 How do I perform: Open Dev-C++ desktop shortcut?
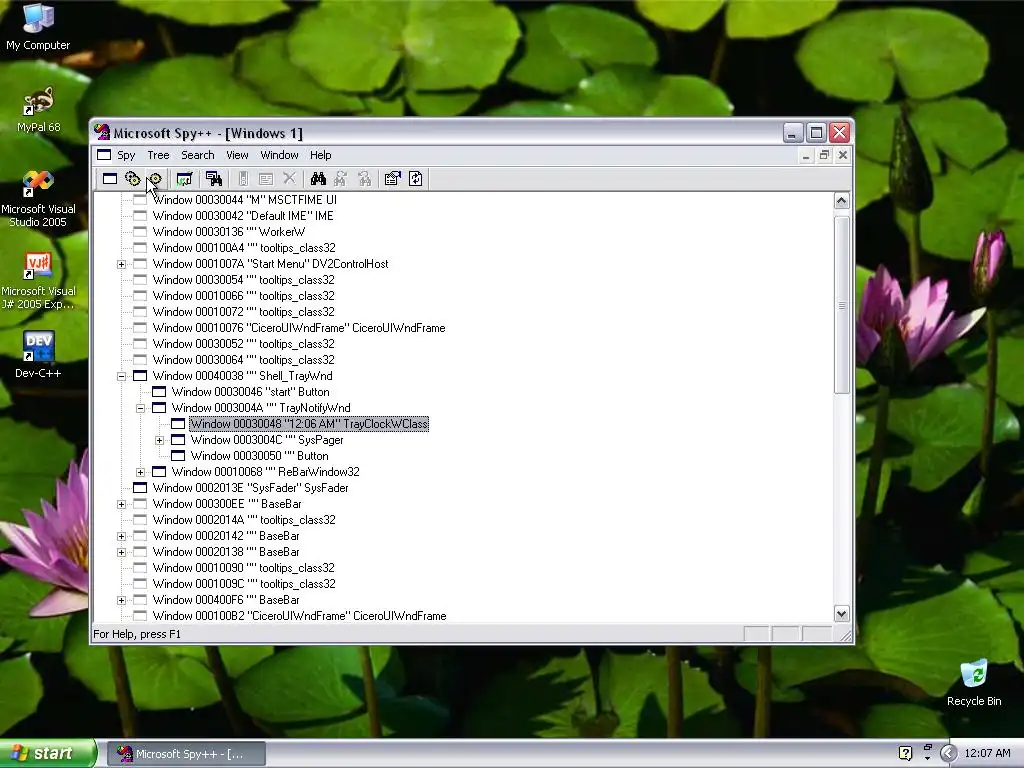coord(38,355)
